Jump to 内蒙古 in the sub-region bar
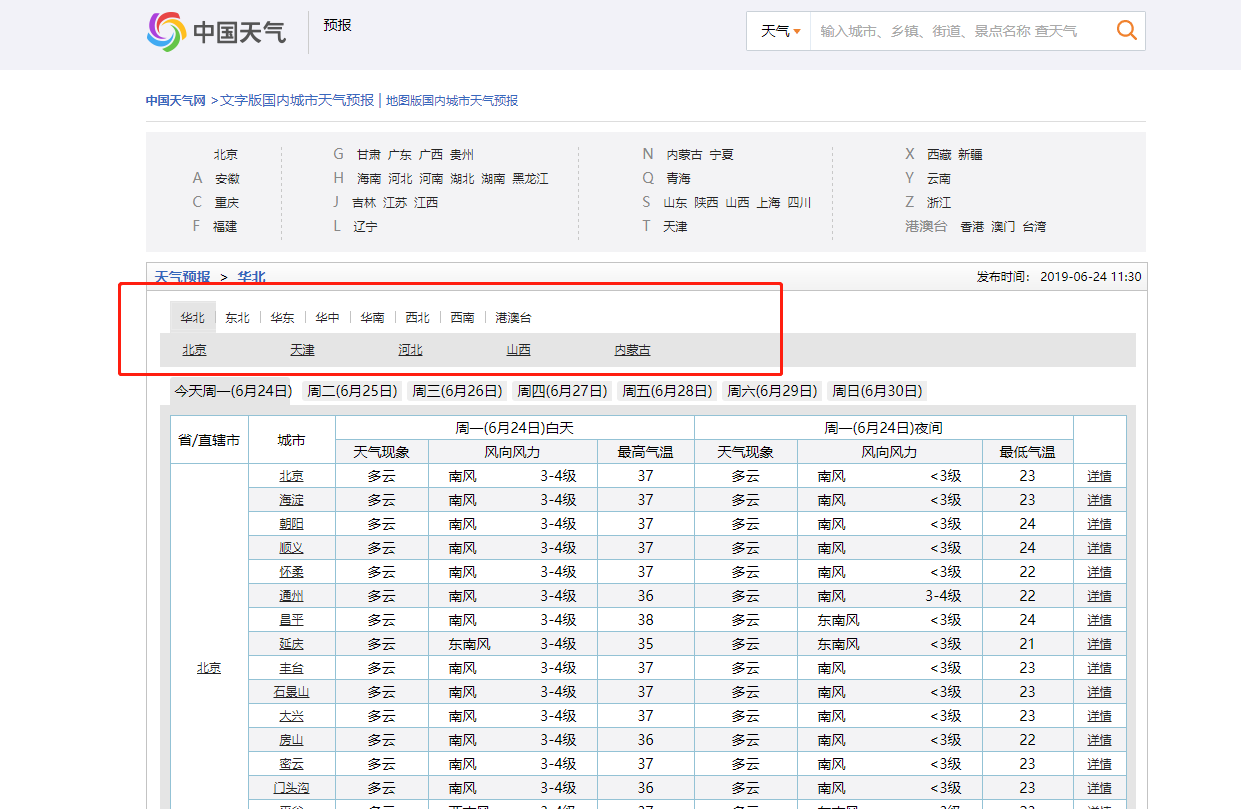 [632, 350]
